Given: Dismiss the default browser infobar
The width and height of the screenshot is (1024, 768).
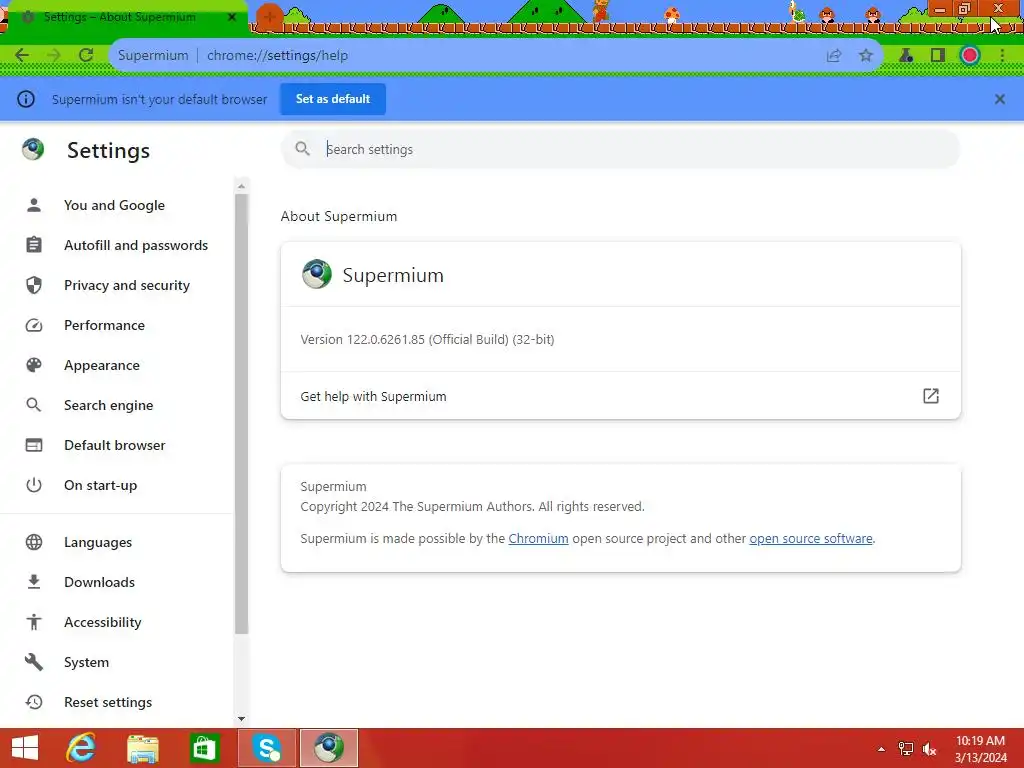Looking at the screenshot, I should pyautogui.click(x=1000, y=99).
